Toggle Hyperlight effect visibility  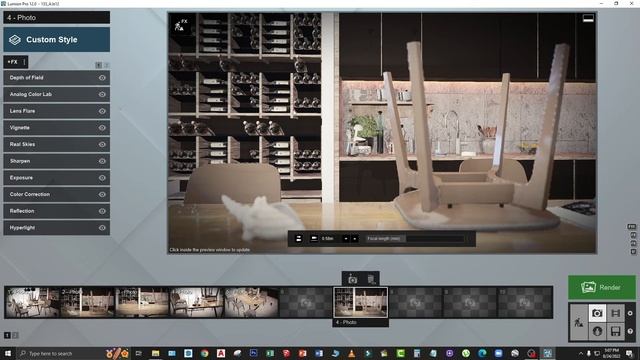point(102,228)
